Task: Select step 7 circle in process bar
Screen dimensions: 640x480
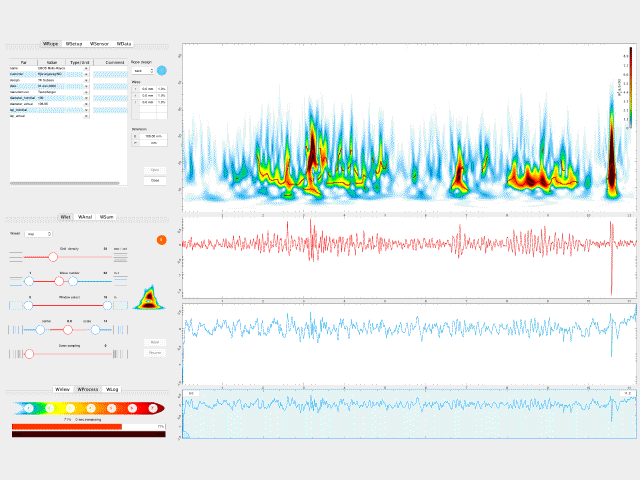Action: point(153,408)
